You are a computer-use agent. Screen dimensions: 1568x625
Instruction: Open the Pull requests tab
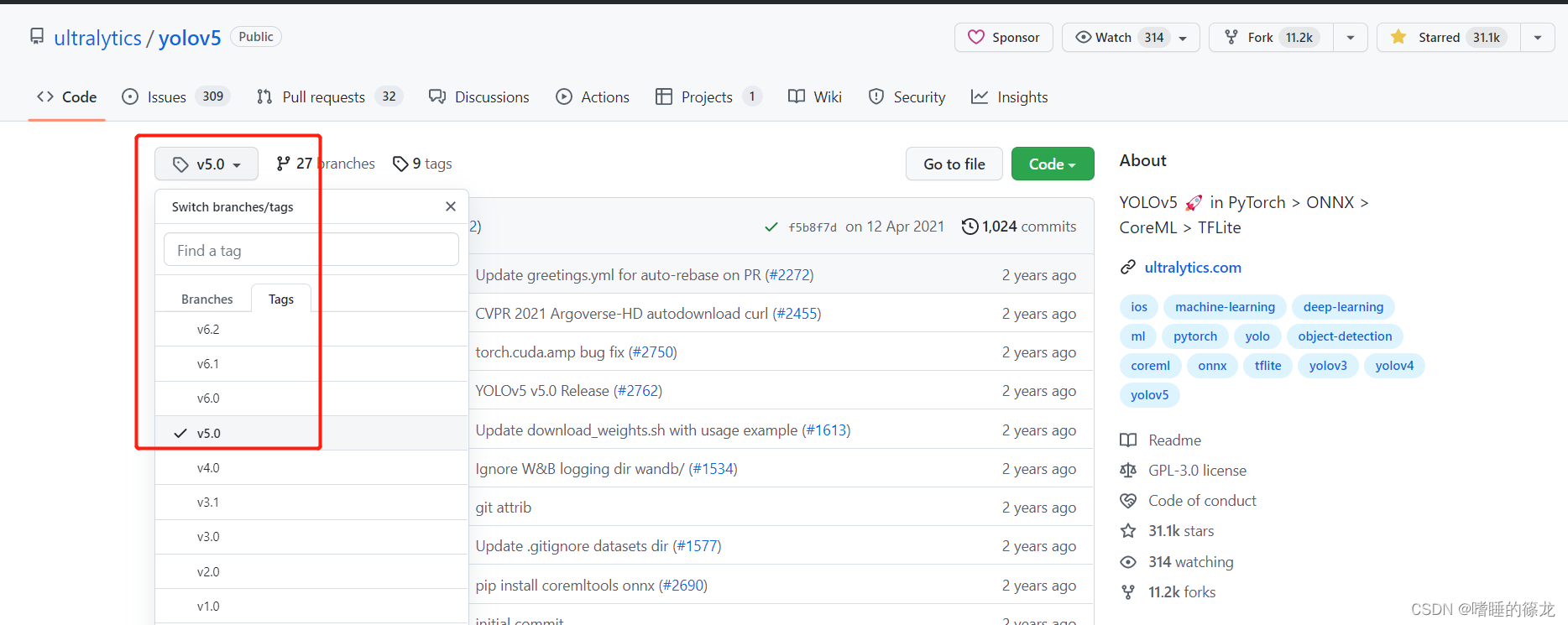coord(330,97)
